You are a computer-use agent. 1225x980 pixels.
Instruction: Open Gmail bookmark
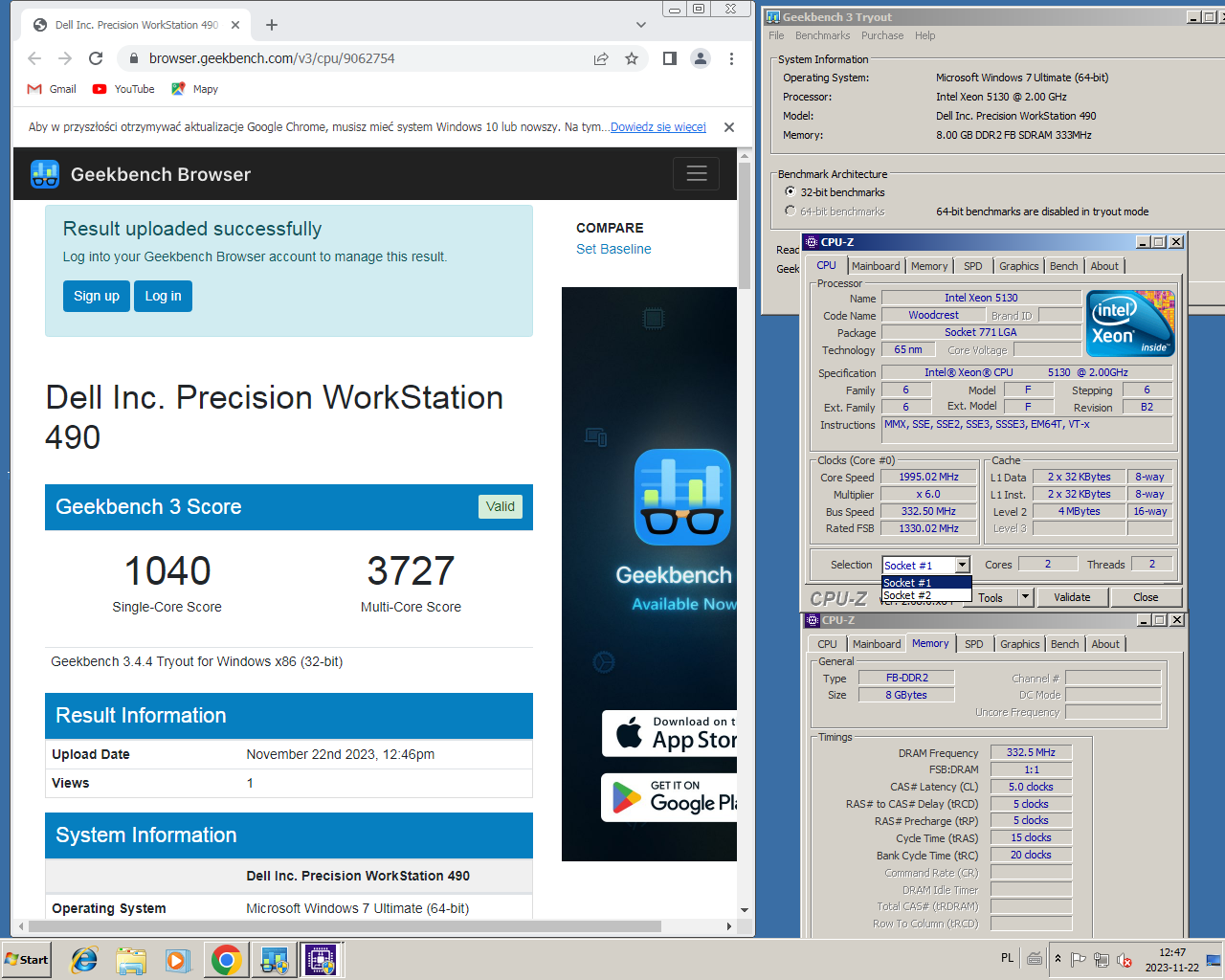(52, 89)
